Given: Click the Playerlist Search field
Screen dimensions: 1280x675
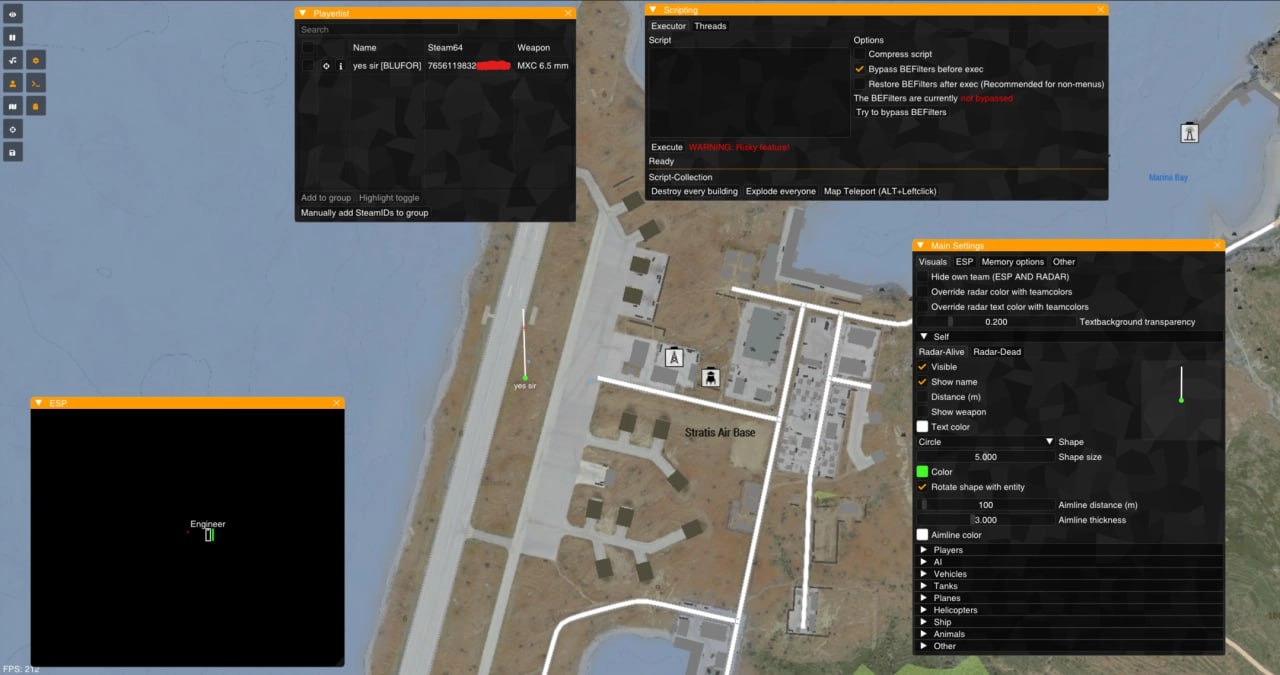Looking at the screenshot, I should [x=378, y=30].
